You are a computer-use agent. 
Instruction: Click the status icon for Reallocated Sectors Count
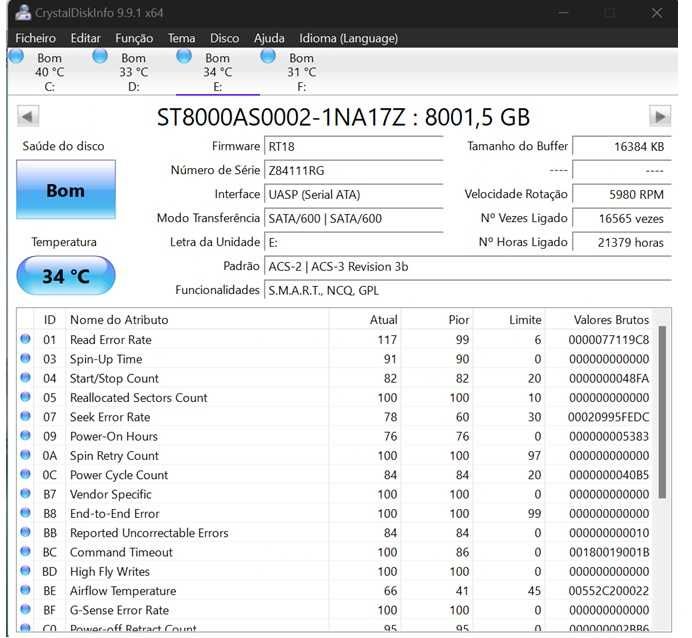click(x=25, y=397)
